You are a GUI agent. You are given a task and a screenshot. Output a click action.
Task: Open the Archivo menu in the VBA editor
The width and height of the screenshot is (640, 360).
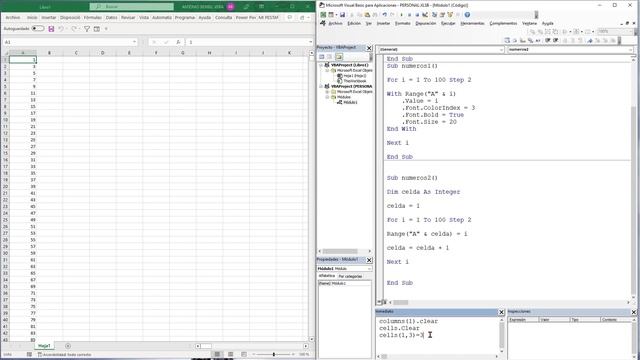tap(335, 23)
